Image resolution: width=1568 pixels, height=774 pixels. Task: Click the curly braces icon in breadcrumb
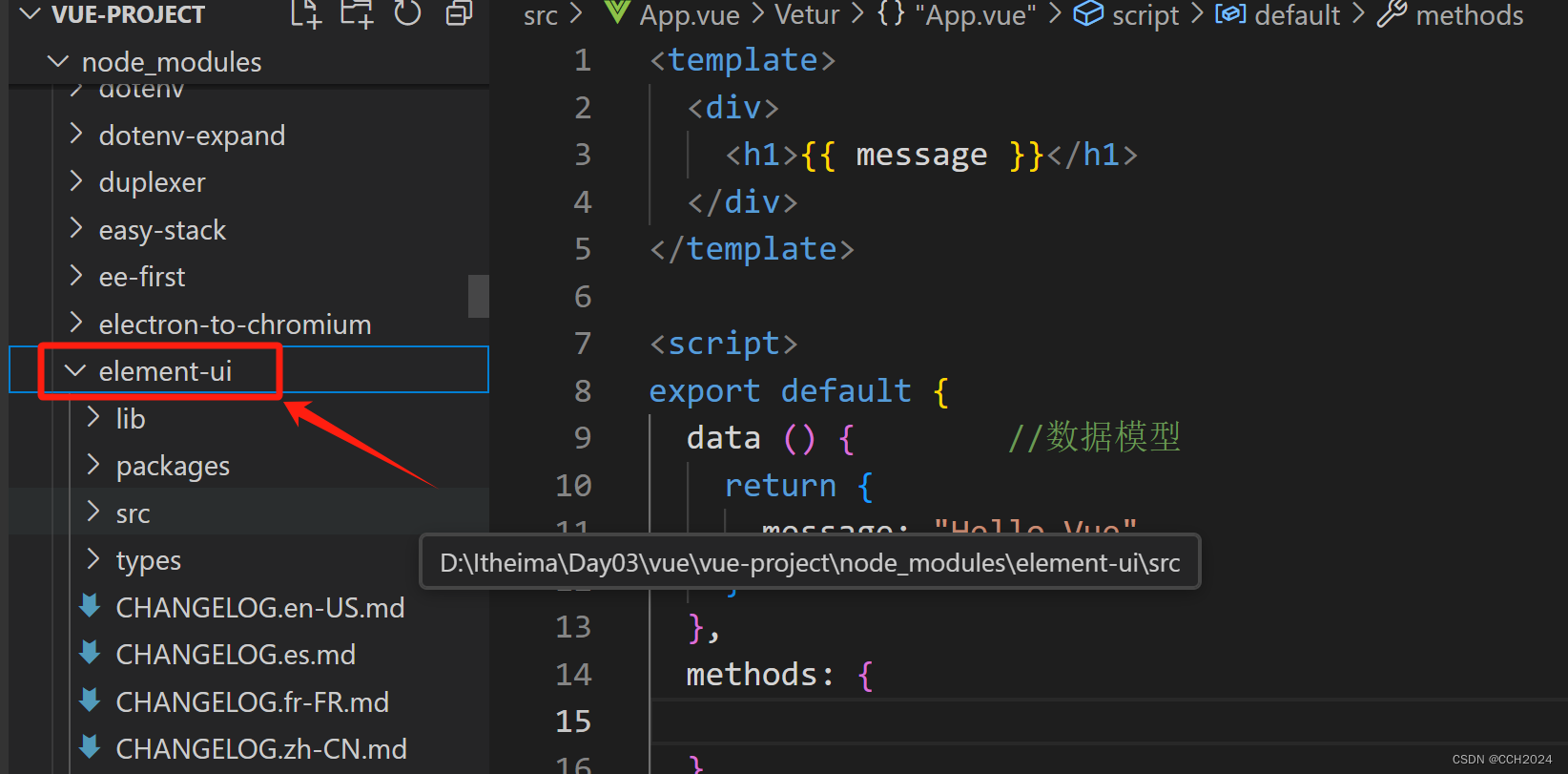(891, 13)
